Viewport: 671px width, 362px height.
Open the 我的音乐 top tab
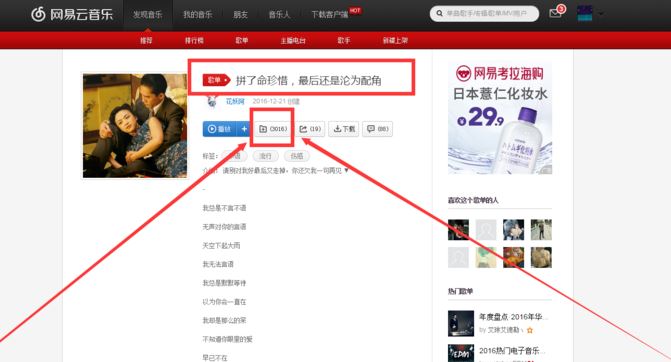pos(198,15)
